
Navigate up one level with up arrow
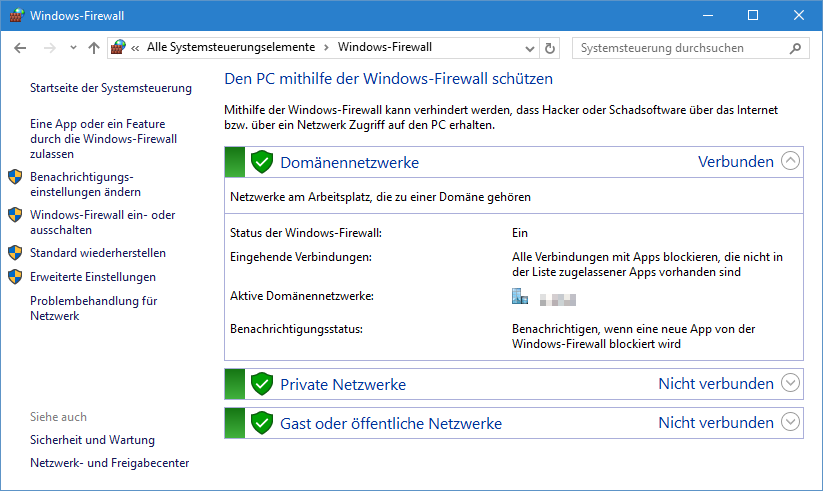coord(93,48)
